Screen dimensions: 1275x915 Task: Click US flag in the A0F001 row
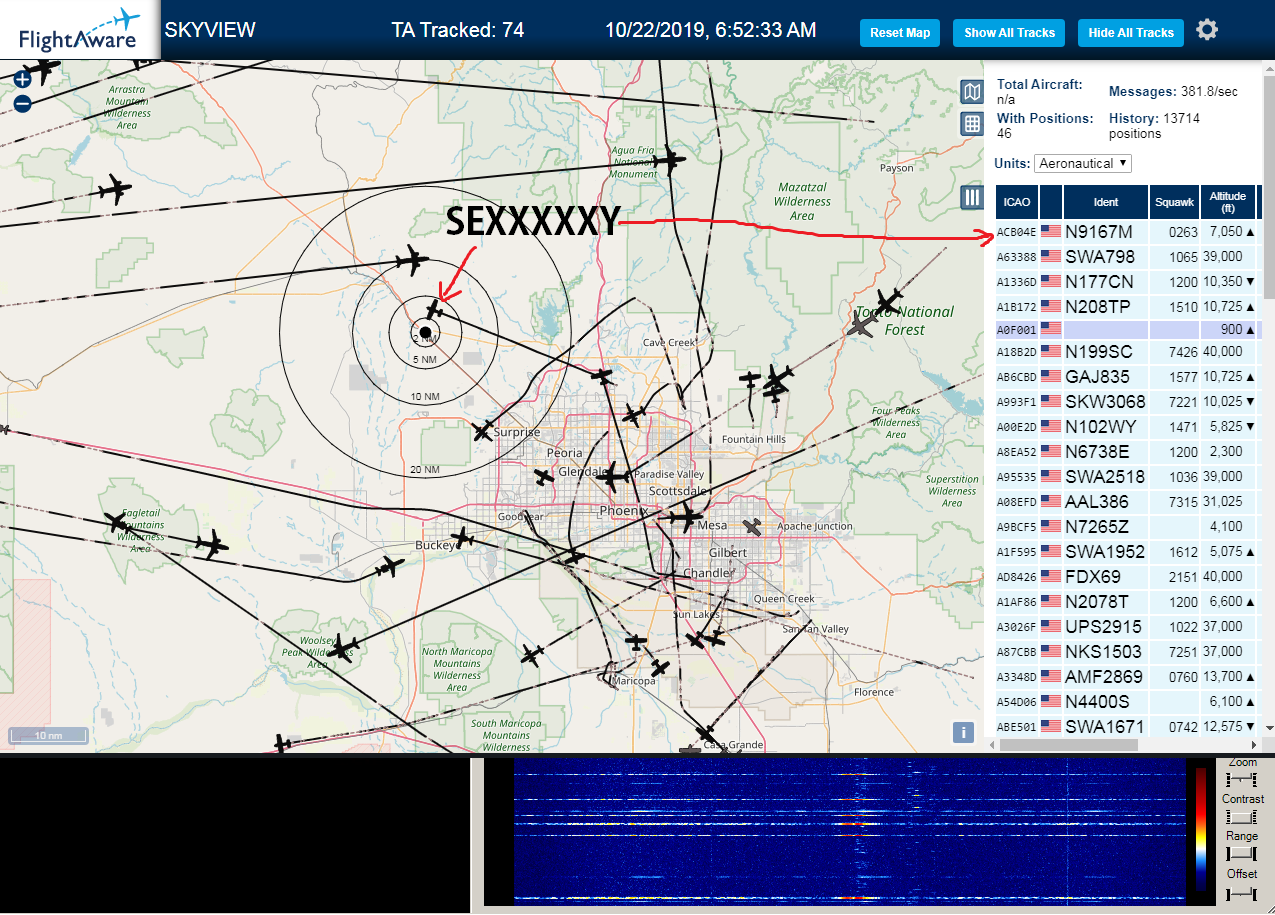pos(1051,327)
